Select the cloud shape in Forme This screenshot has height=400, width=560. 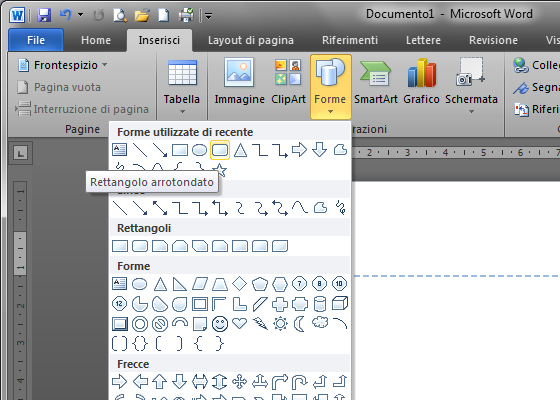pos(320,323)
